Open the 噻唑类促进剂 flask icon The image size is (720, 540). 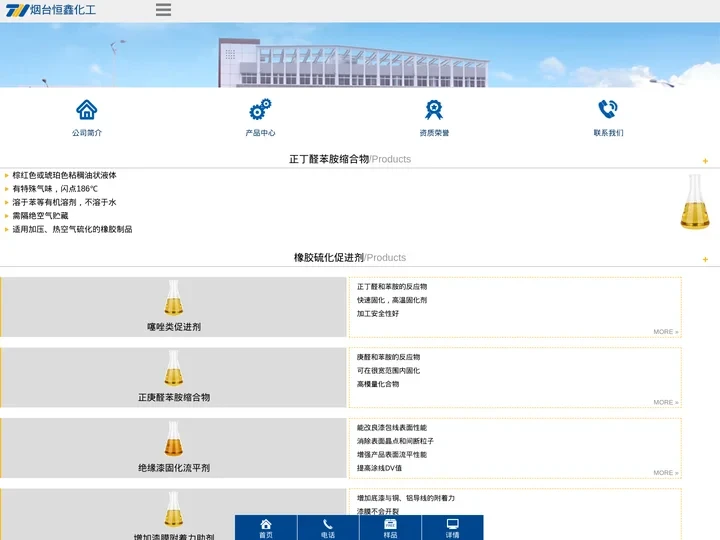[x=174, y=298]
